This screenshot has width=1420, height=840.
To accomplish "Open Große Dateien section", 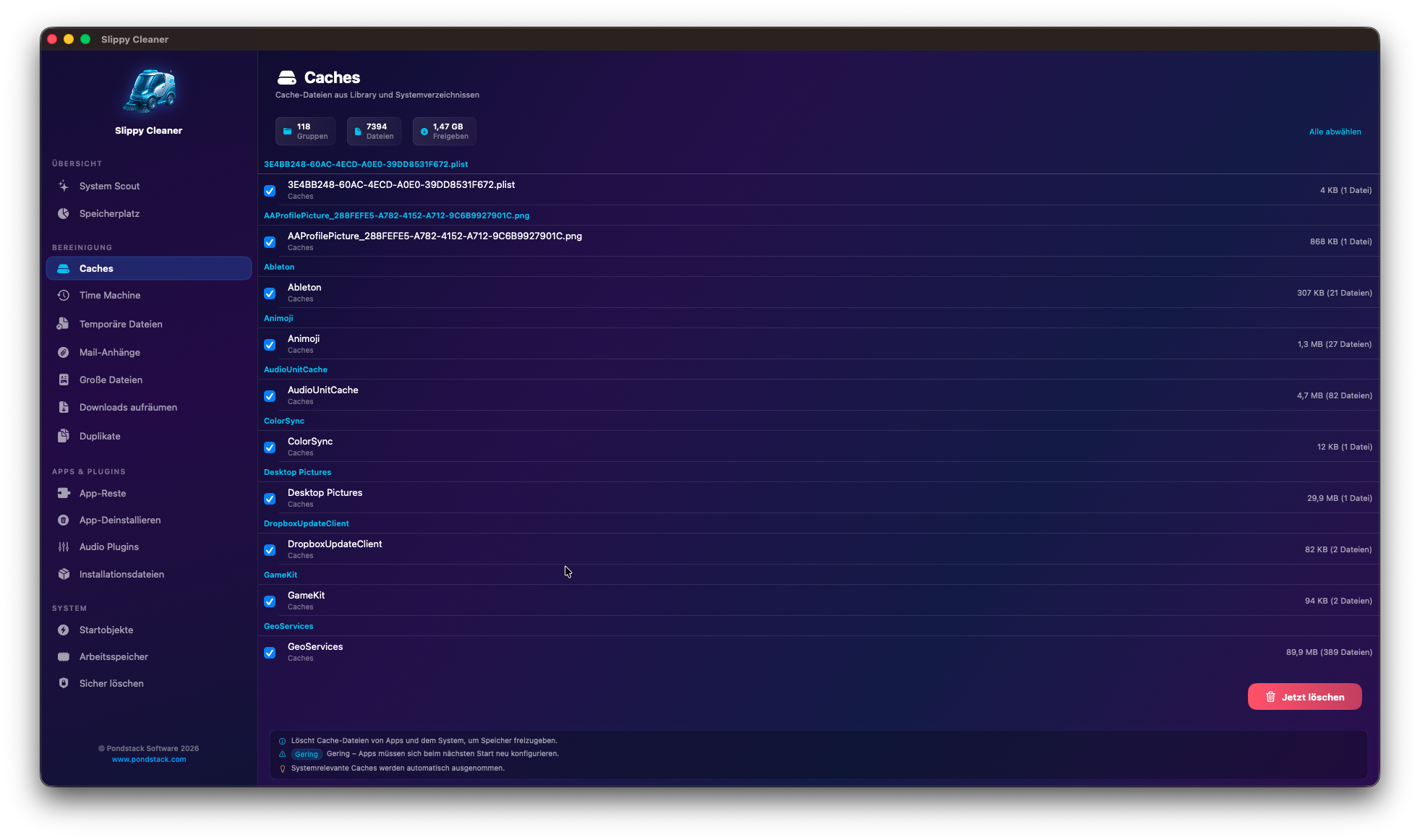I will pyautogui.click(x=149, y=380).
